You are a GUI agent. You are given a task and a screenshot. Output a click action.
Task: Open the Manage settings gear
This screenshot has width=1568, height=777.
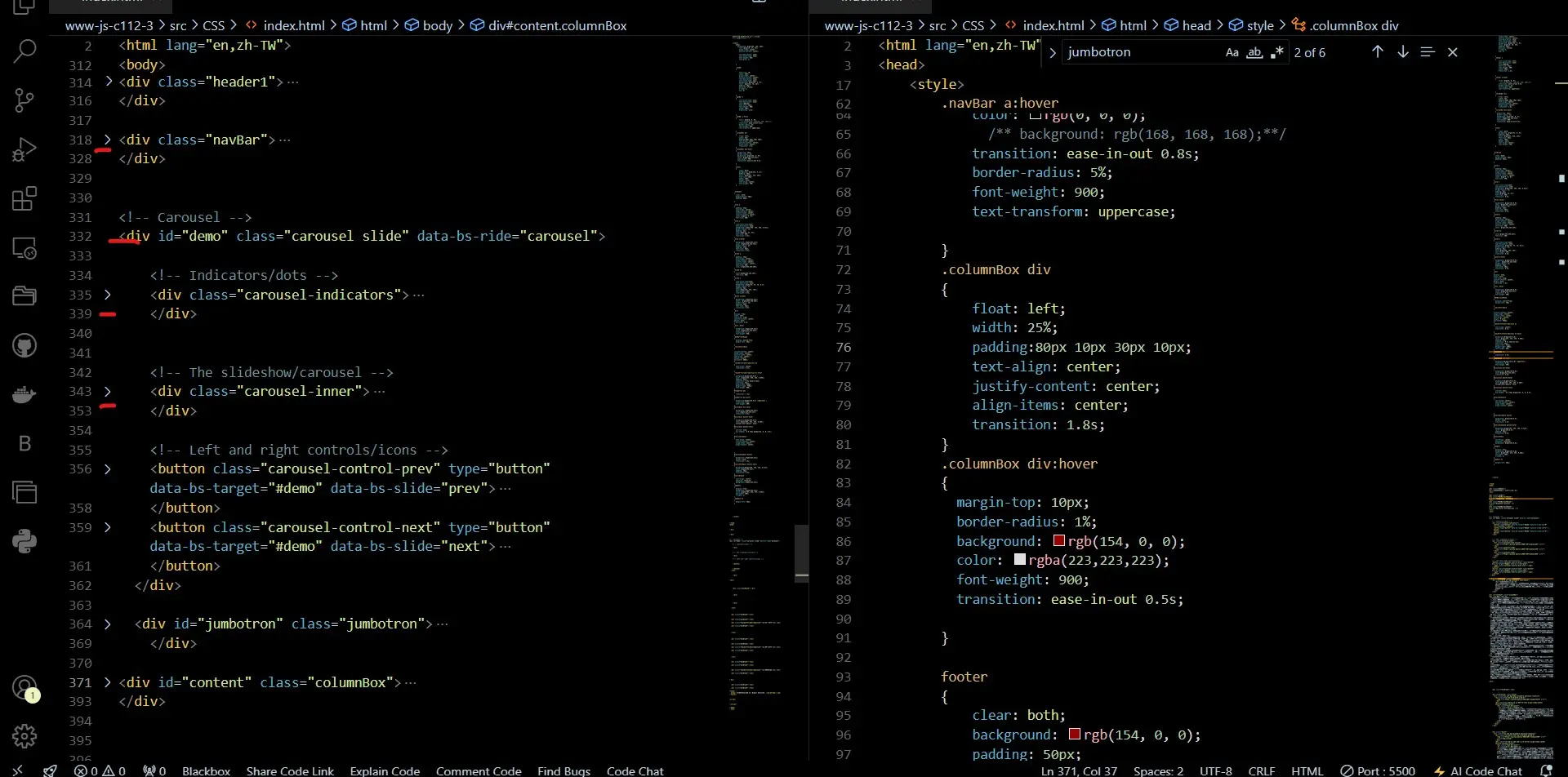coord(24,736)
